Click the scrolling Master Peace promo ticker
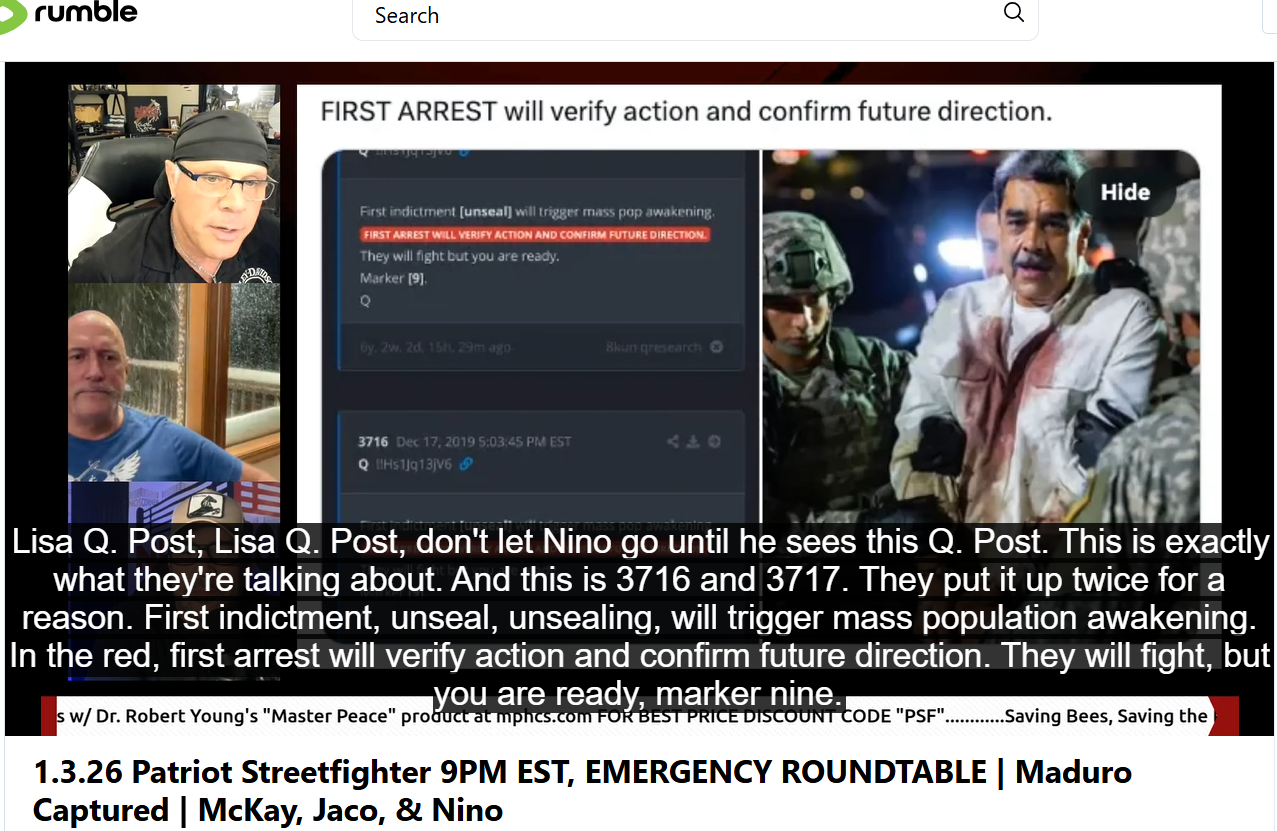 coord(640,716)
